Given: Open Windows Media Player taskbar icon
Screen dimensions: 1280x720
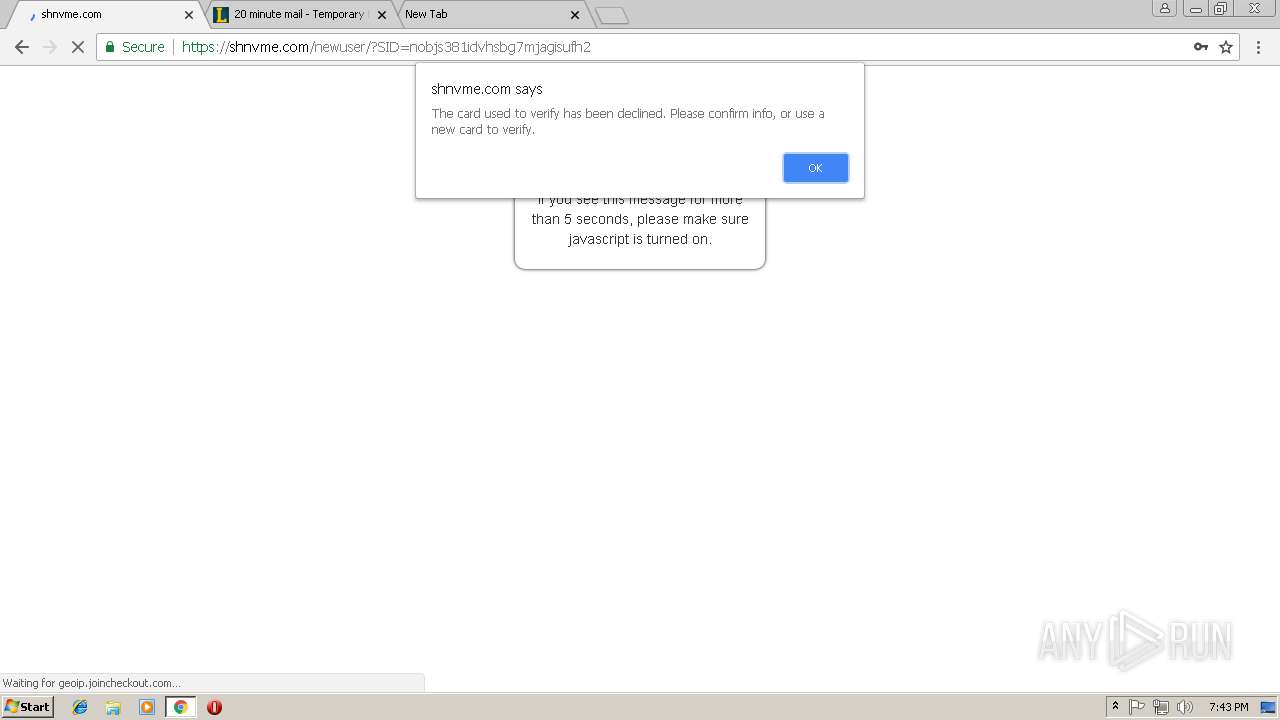Looking at the screenshot, I should tap(147, 707).
